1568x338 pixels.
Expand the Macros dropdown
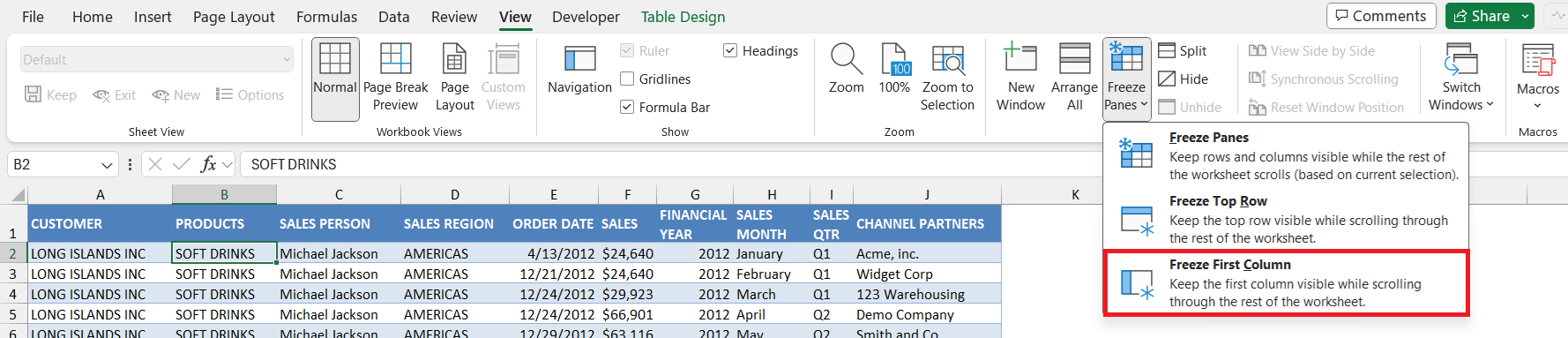pos(1538,78)
